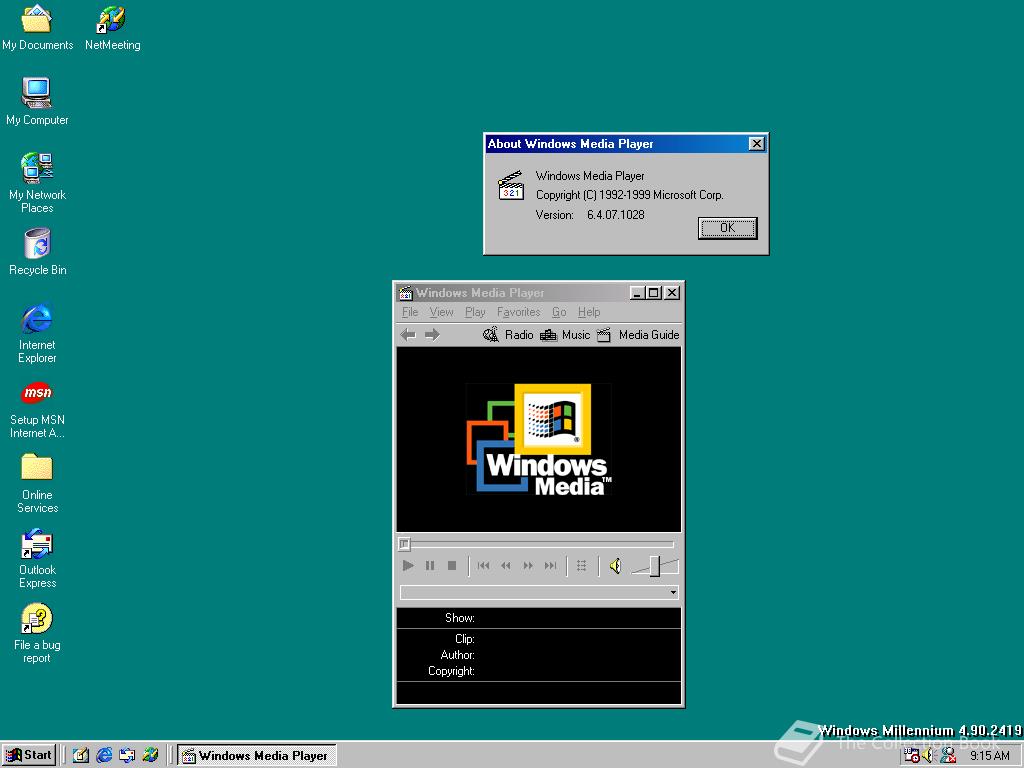Select the My Documents desktop icon
The height and width of the screenshot is (768, 1024).
(37, 27)
